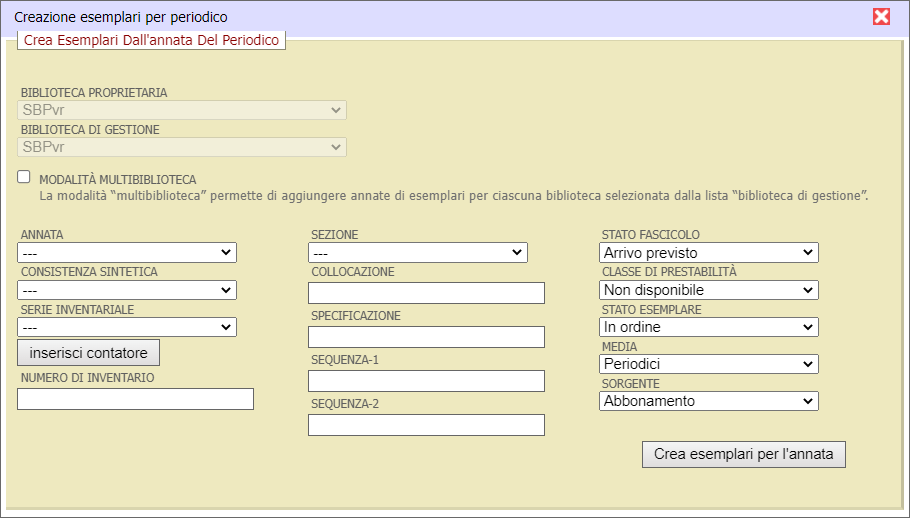This screenshot has width=910, height=518.
Task: Open the Sezione dropdown list
Action: click(417, 253)
